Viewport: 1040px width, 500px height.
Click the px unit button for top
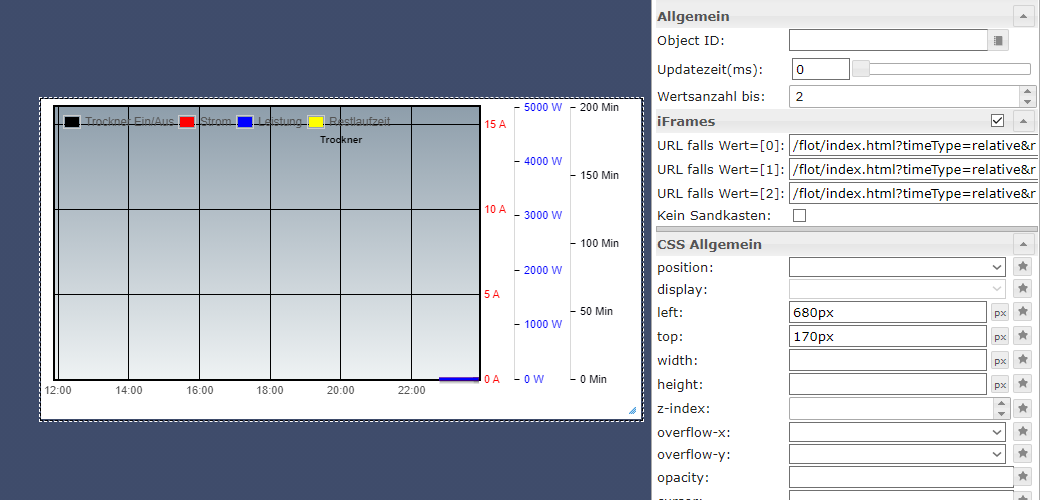pyautogui.click(x=1000, y=336)
